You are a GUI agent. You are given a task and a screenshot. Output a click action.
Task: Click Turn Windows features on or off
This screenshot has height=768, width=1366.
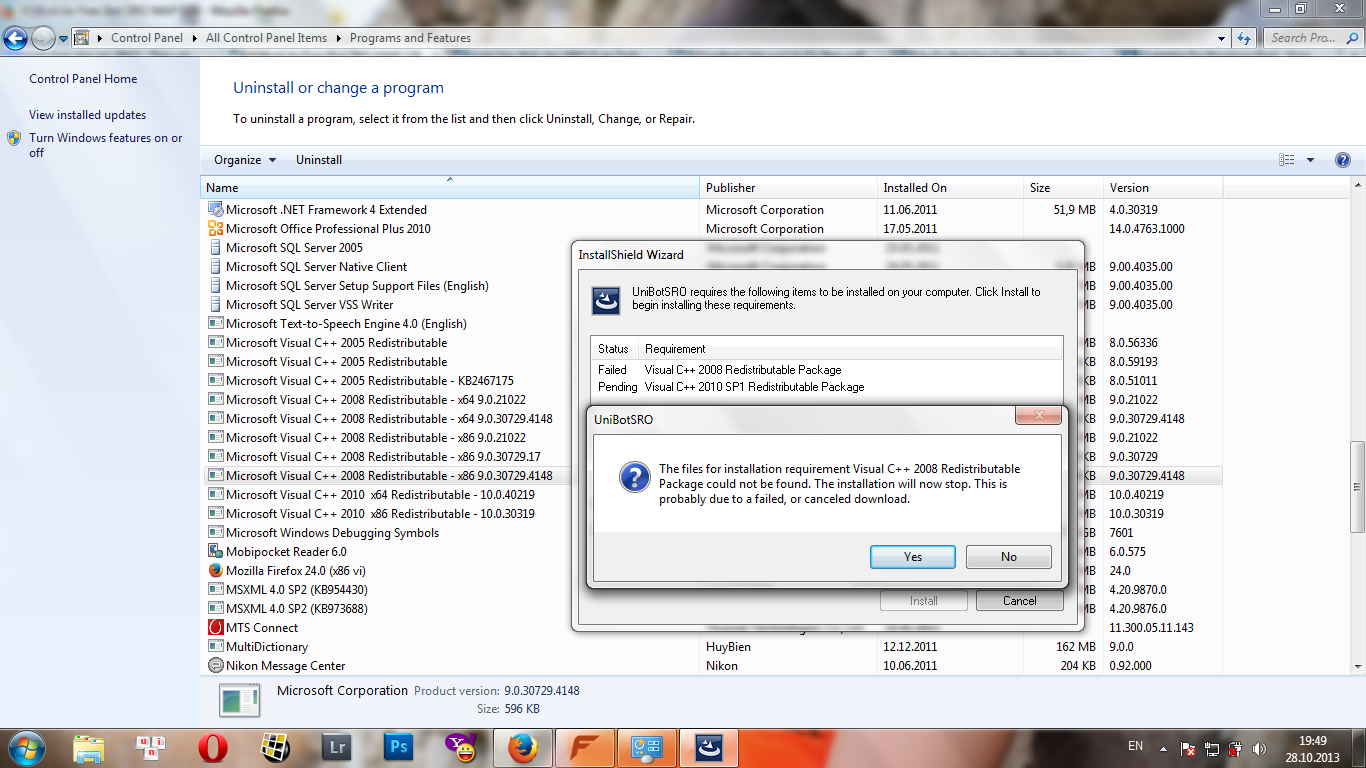click(105, 145)
